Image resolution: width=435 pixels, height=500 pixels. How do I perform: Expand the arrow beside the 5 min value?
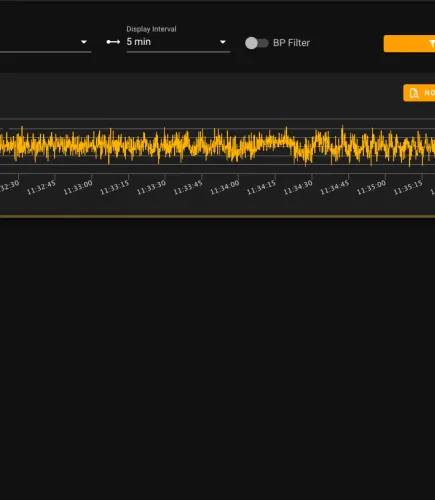click(x=223, y=42)
